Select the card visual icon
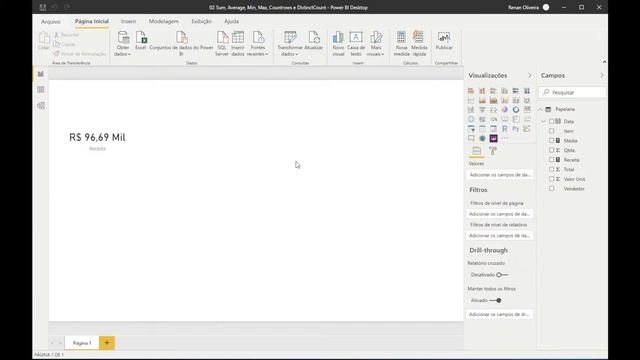640x360 pixels. [x=504, y=119]
